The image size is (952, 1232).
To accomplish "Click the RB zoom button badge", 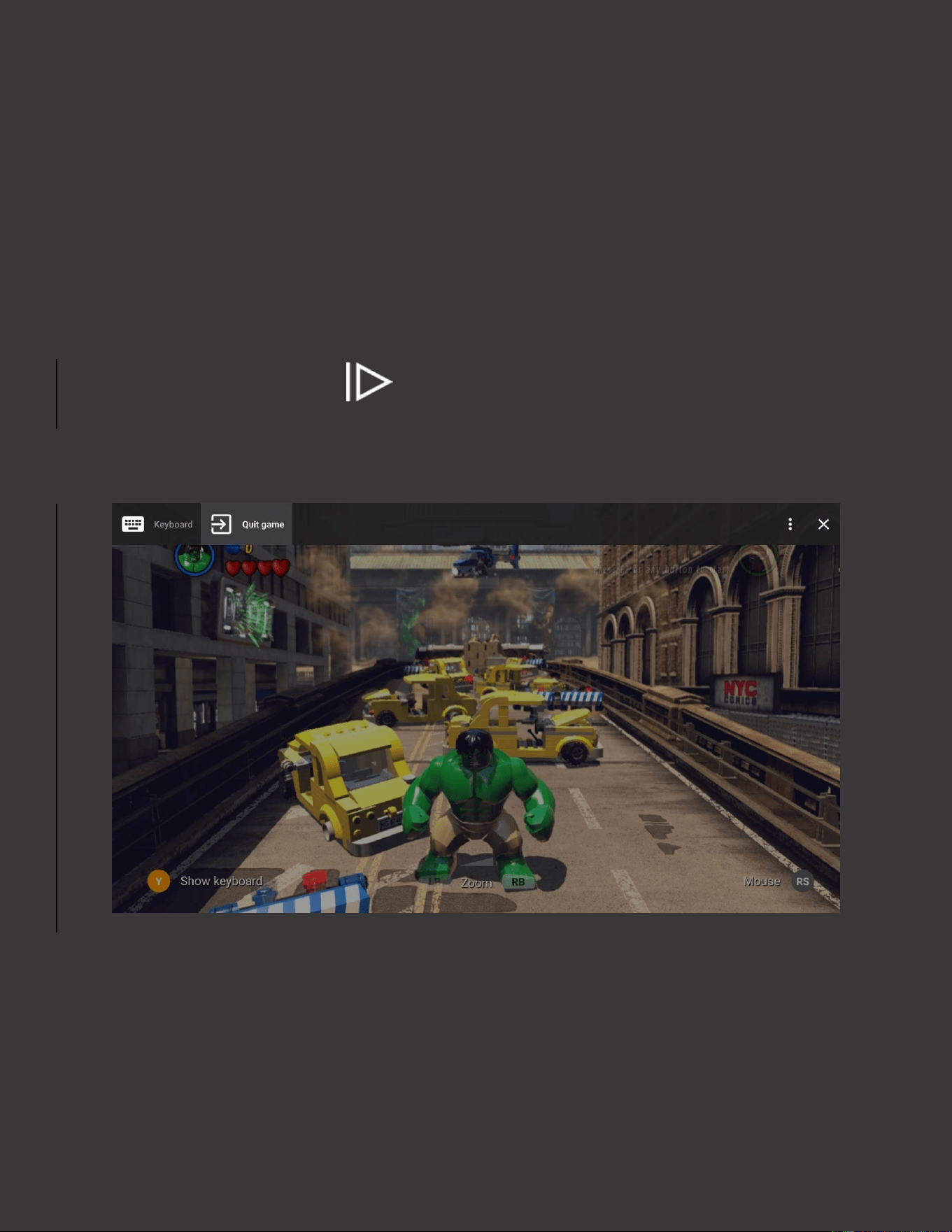I will click(518, 881).
